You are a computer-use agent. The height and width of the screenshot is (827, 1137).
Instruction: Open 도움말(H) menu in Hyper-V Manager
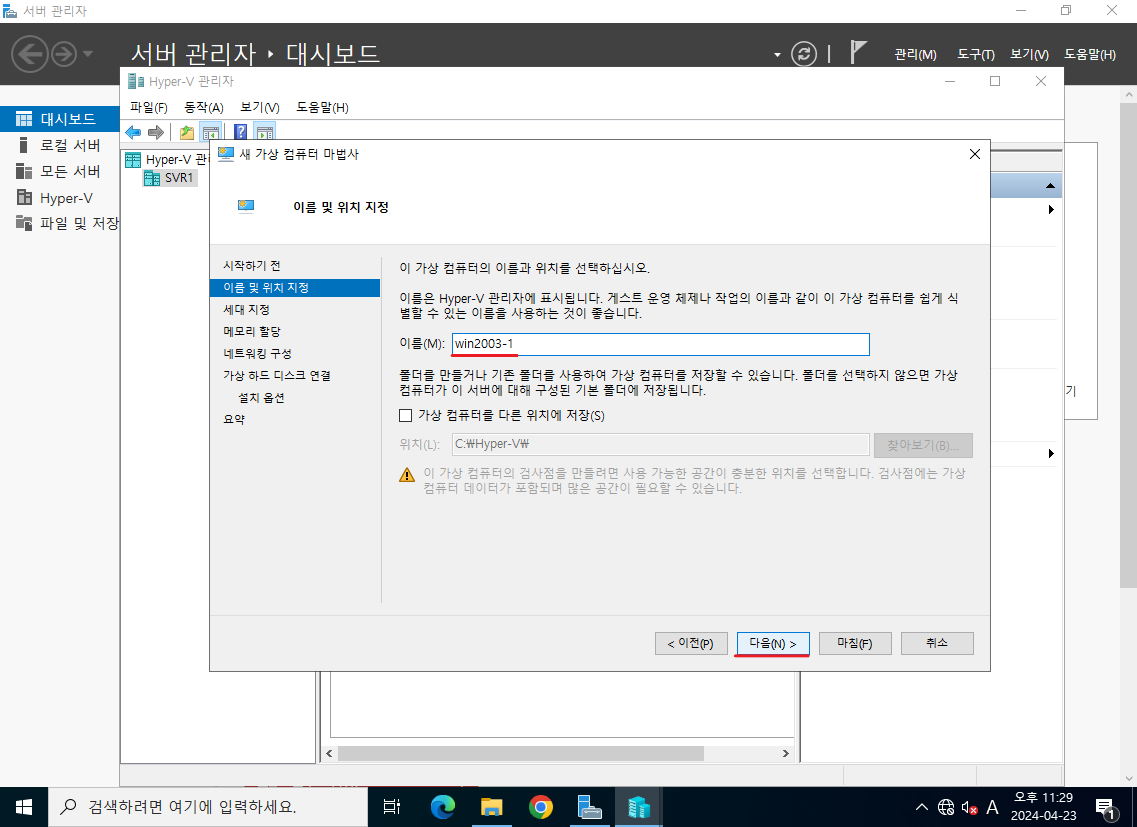click(x=322, y=107)
